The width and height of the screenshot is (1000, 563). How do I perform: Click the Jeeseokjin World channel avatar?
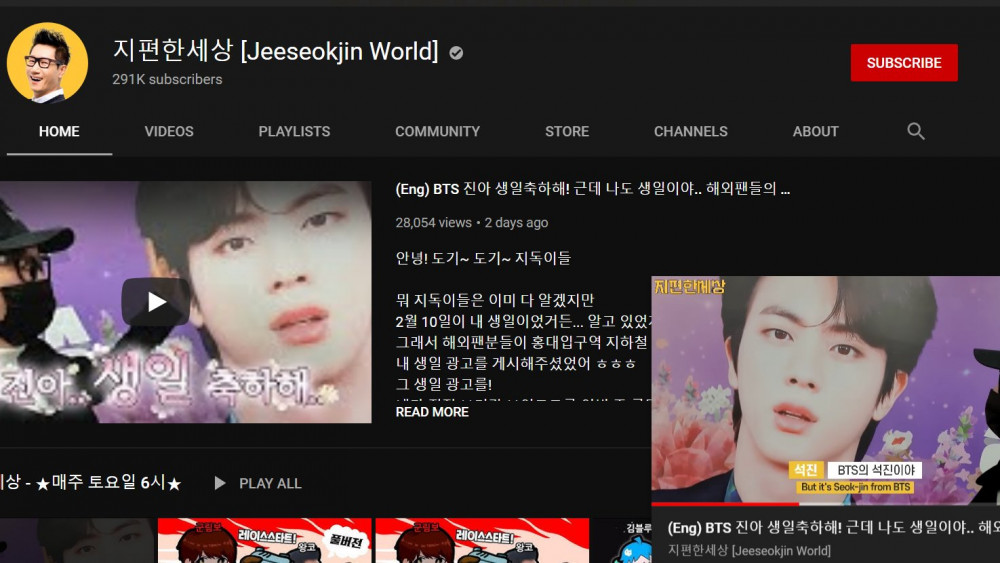[47, 62]
